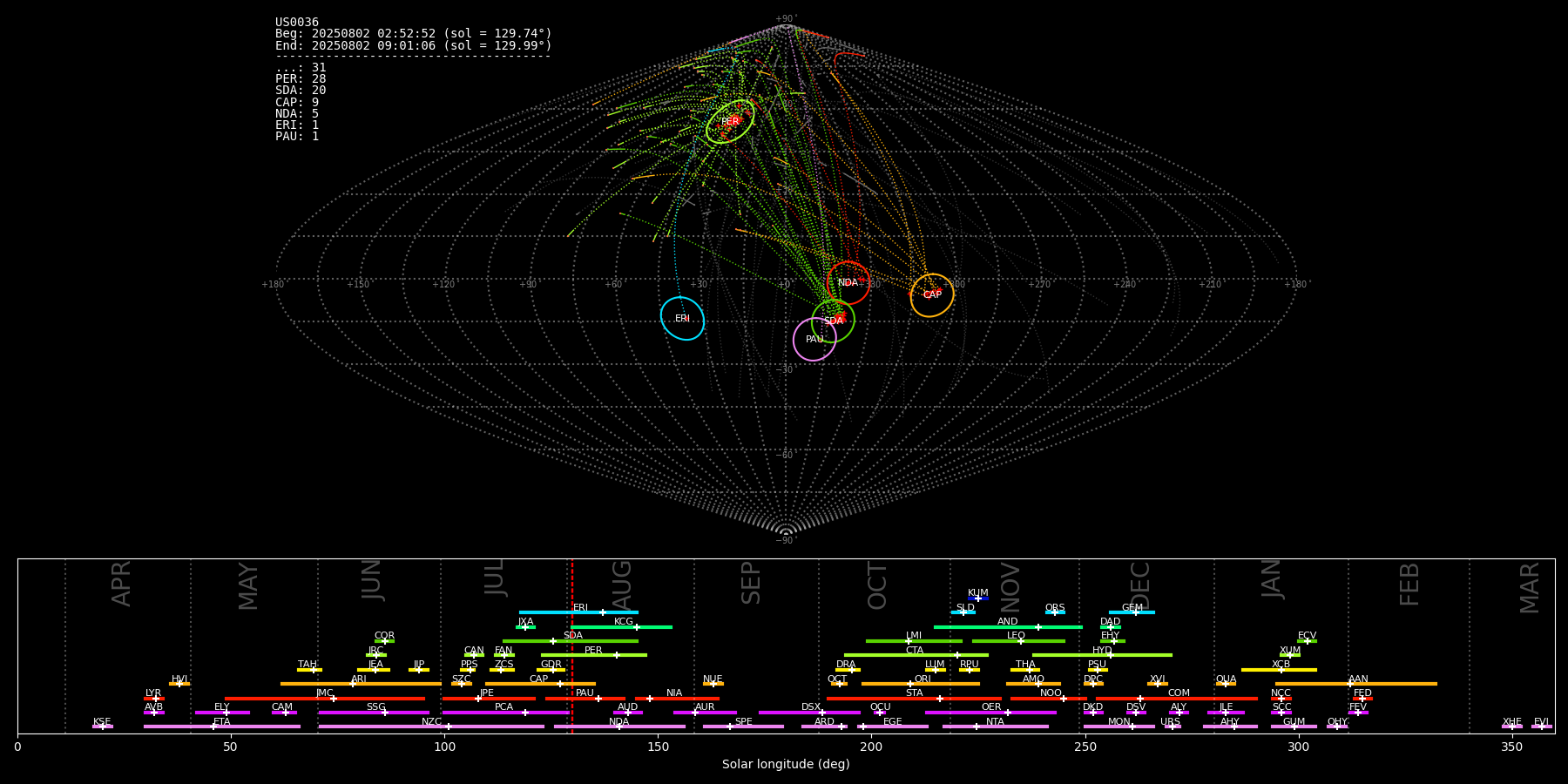This screenshot has height=784, width=1568.
Task: Select the QUA shower bar in January
Action: [x=1226, y=684]
